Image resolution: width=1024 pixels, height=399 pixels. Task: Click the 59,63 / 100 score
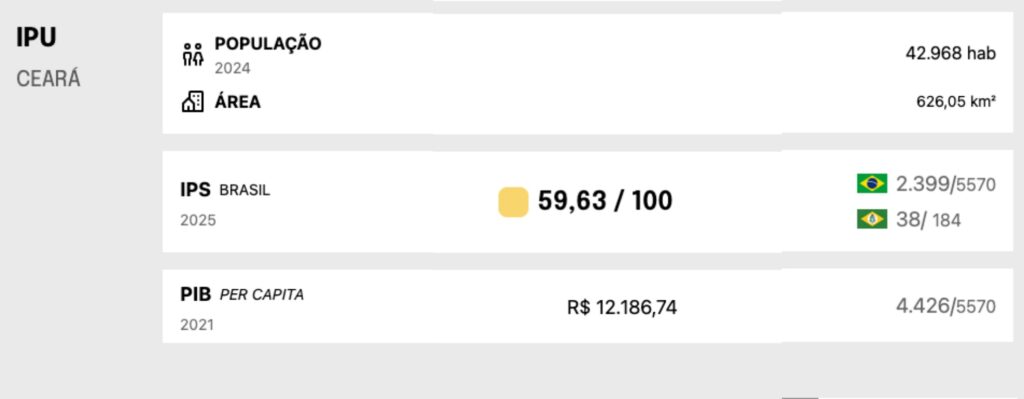(x=605, y=201)
